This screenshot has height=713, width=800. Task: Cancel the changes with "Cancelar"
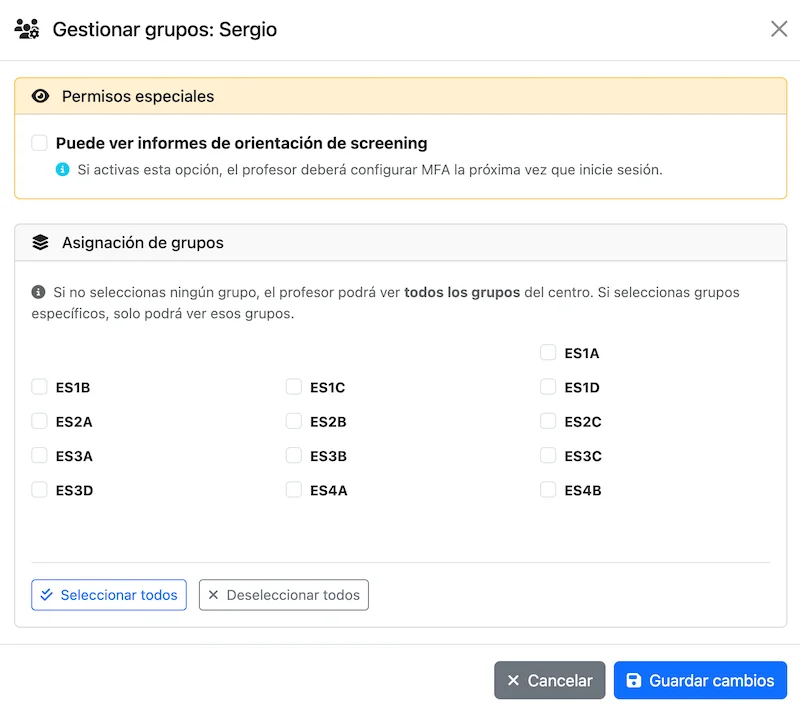pyautogui.click(x=549, y=680)
